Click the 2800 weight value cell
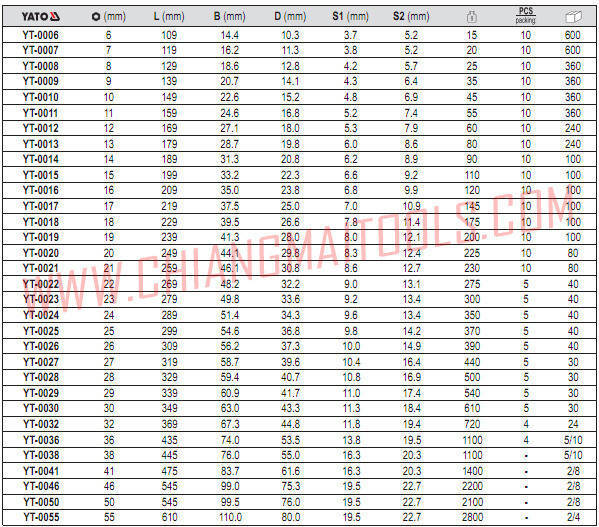 (472, 517)
